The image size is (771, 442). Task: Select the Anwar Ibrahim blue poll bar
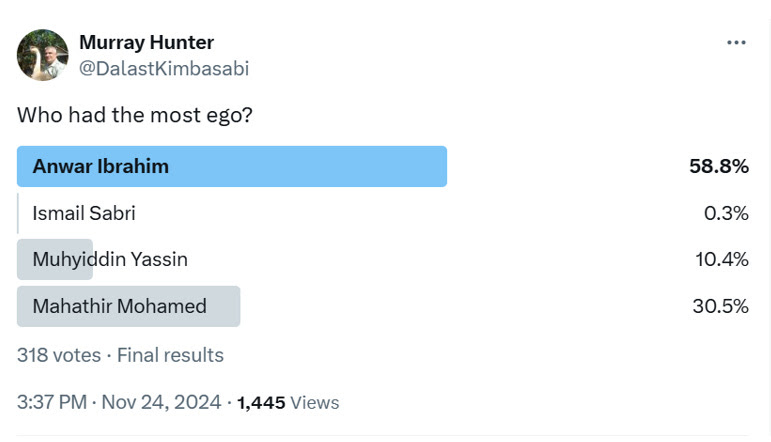coord(232,166)
